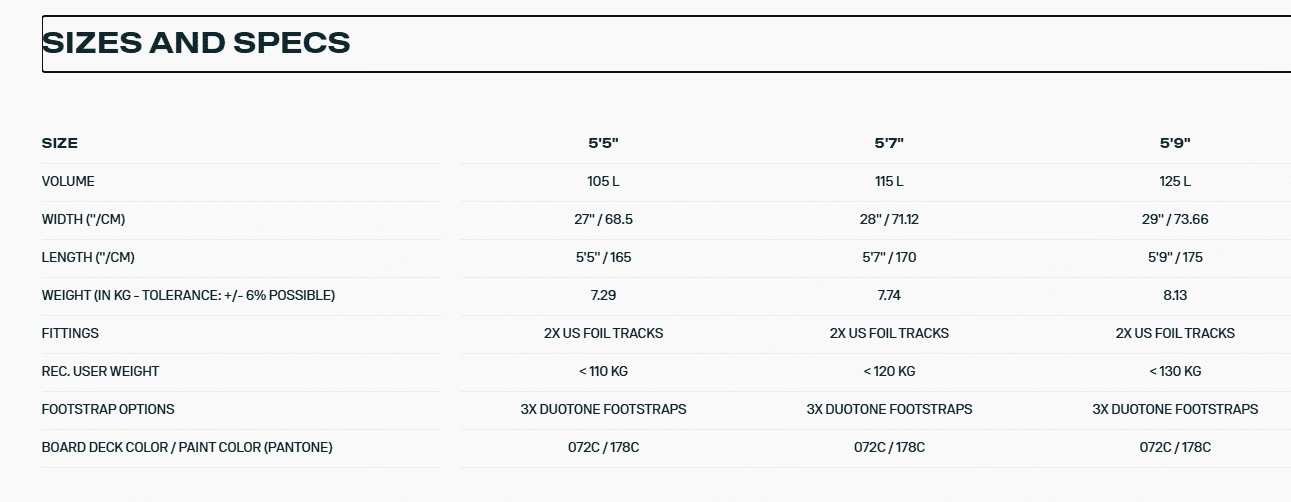
Task: Click the 105 L volume value
Action: click(603, 182)
